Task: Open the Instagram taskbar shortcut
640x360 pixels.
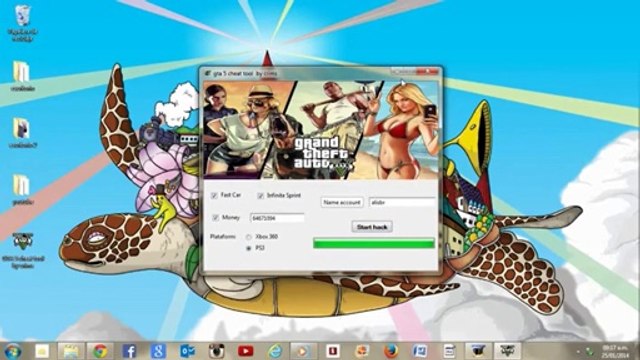Action: click(216, 351)
